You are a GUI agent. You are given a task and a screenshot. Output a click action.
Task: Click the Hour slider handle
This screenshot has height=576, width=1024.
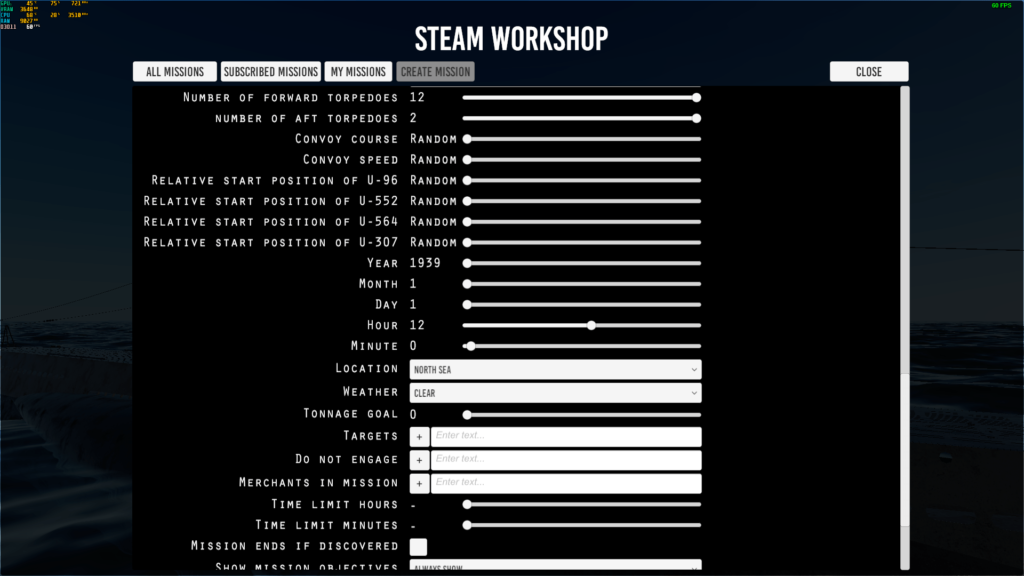point(591,325)
